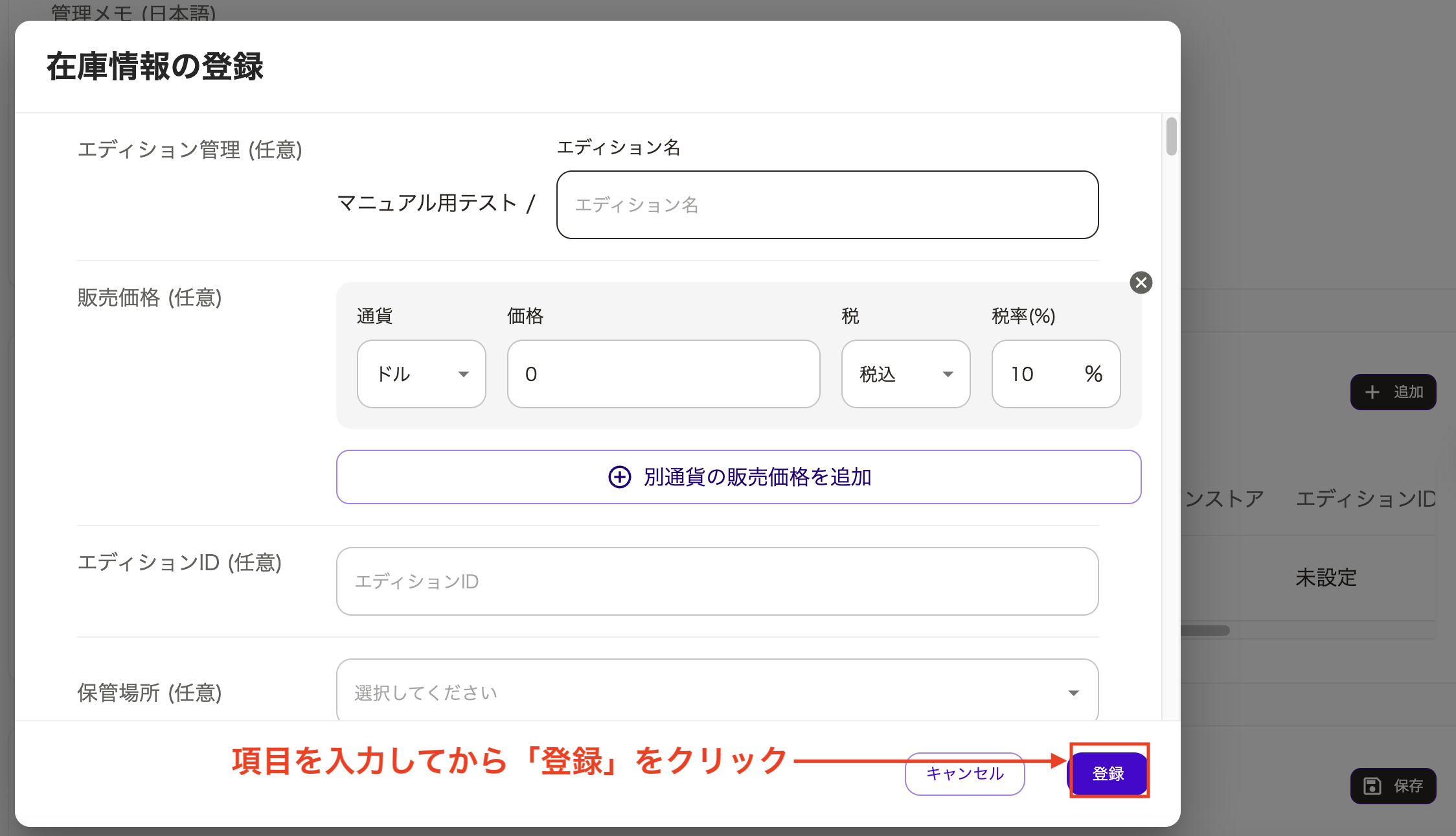Click the 追加 button in the background page
Screen dimensions: 1456x836
(1393, 392)
